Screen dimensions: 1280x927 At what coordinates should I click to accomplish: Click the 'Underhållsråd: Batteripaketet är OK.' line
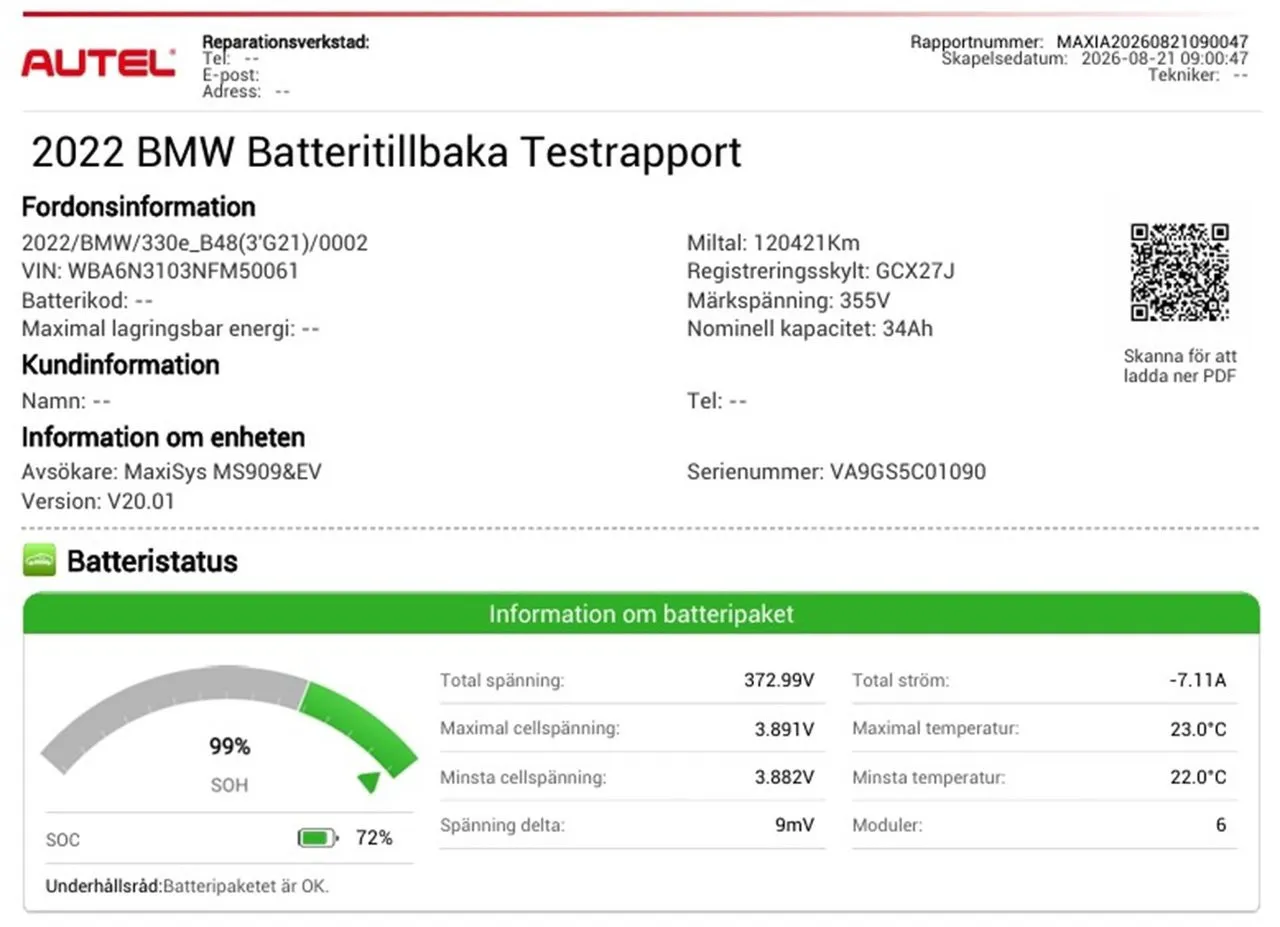pyautogui.click(x=188, y=886)
